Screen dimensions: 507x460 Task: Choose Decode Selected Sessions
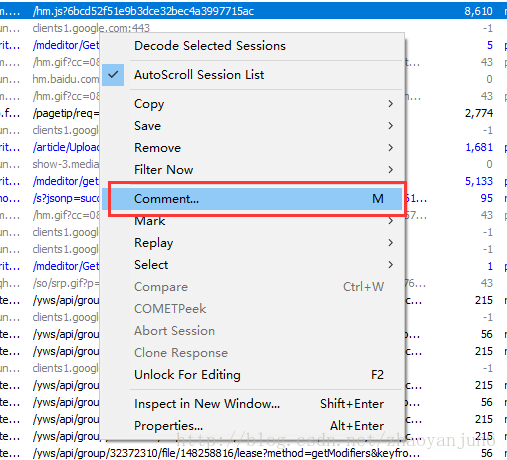point(210,46)
